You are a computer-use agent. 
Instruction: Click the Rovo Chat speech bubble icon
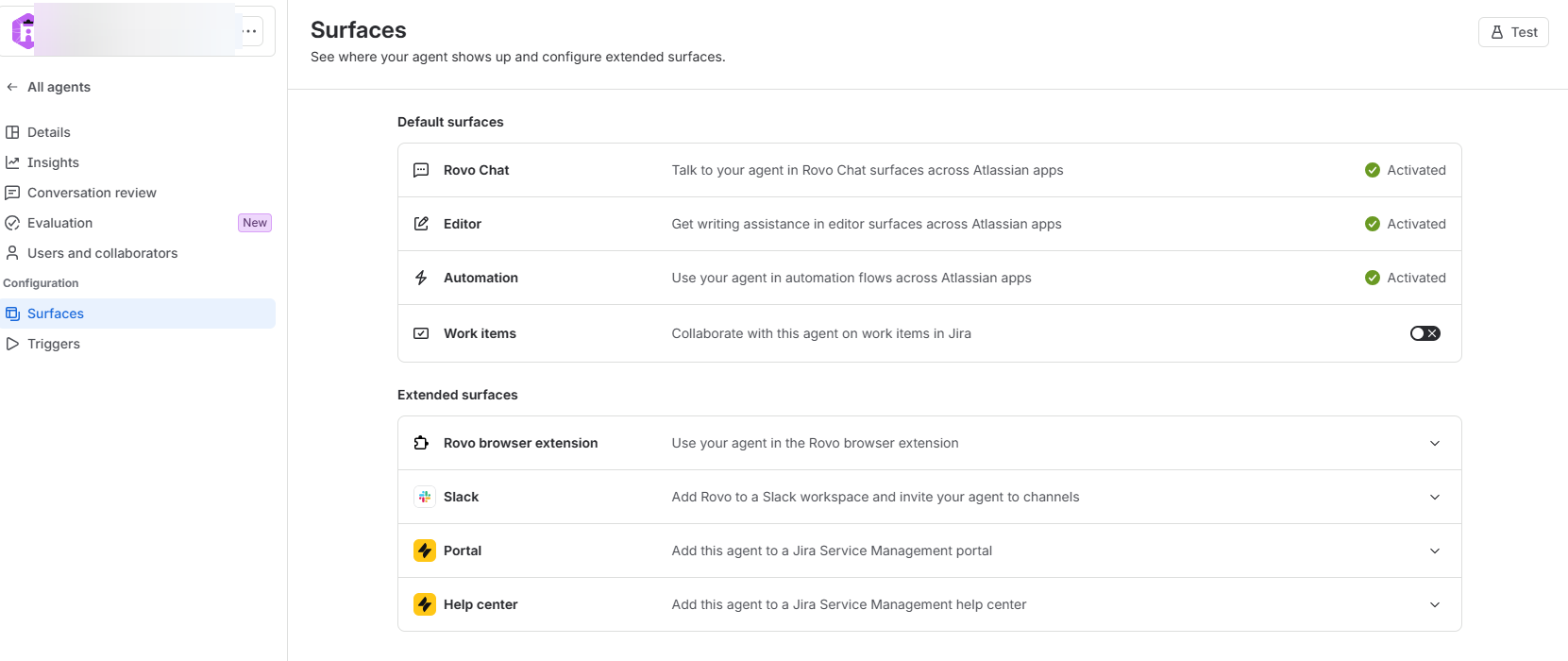(421, 170)
